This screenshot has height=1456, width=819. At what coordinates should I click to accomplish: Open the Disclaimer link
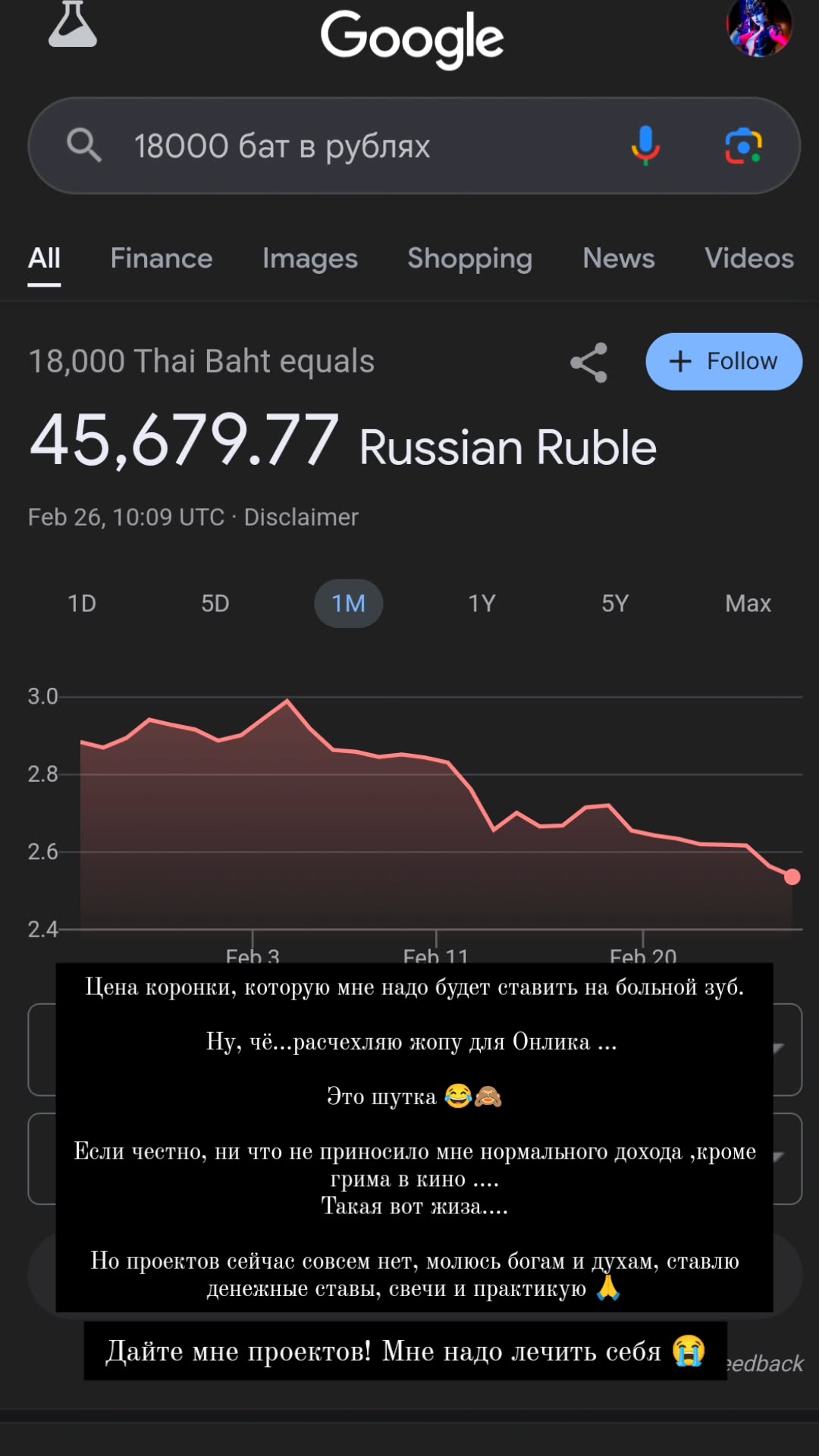coord(301,517)
